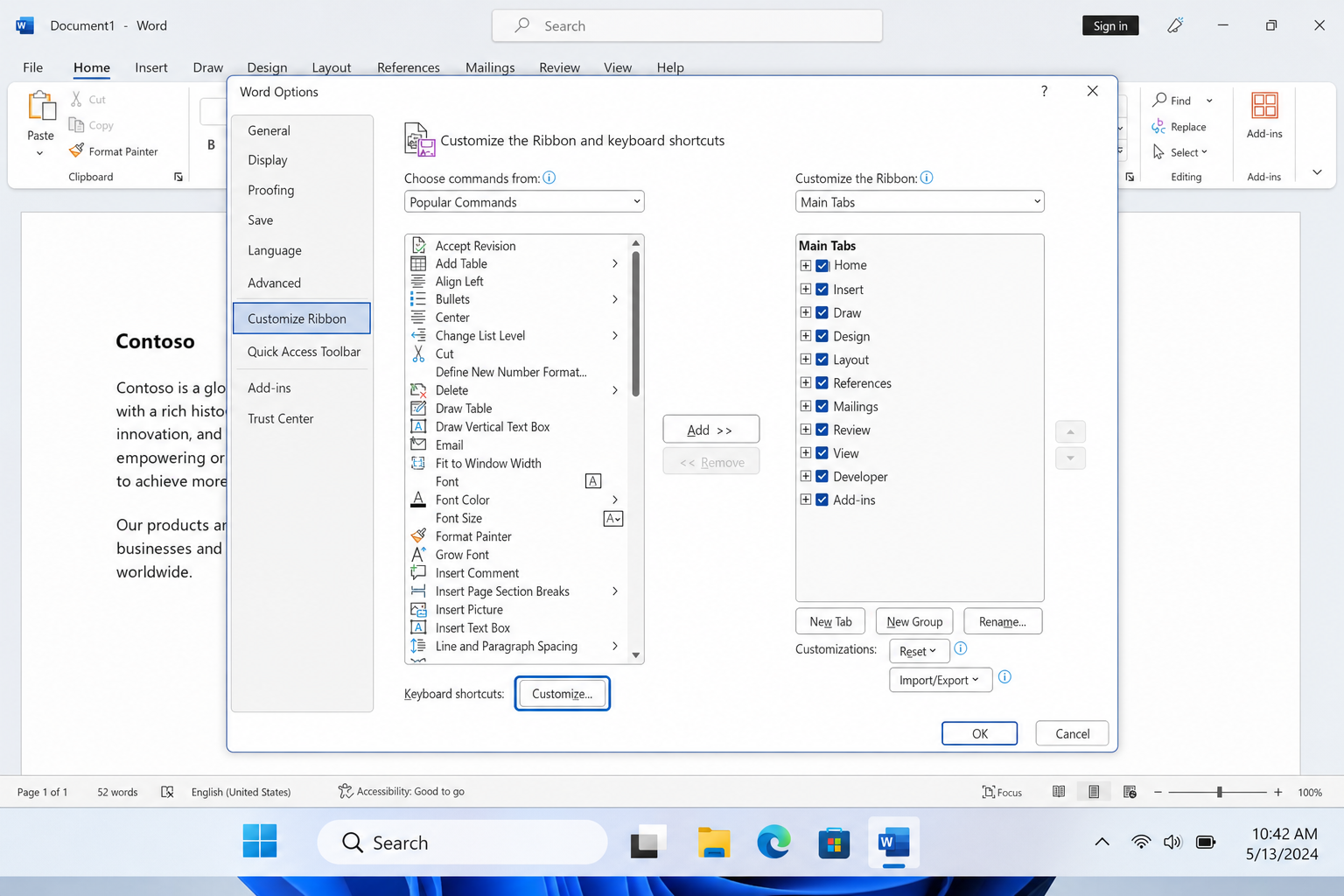
Task: Disable the Developer tab checkbox
Action: pyautogui.click(x=822, y=476)
